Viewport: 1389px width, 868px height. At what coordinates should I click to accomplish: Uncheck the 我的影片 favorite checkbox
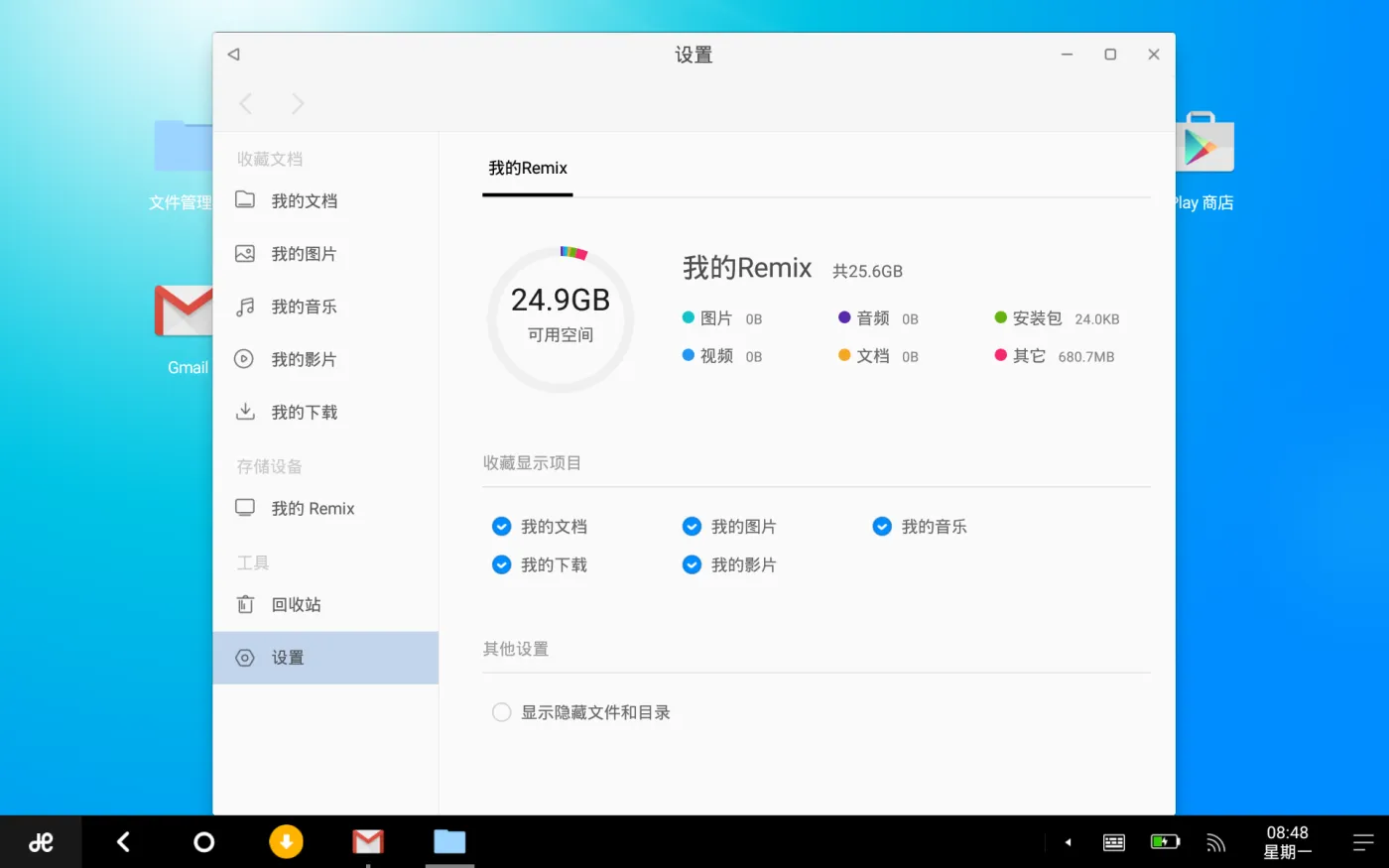pyautogui.click(x=693, y=565)
